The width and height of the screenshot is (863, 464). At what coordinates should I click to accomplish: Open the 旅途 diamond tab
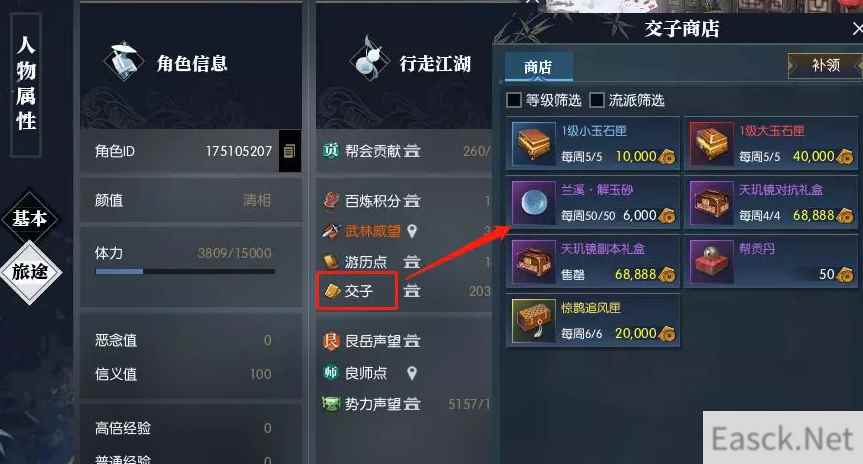pos(30,271)
